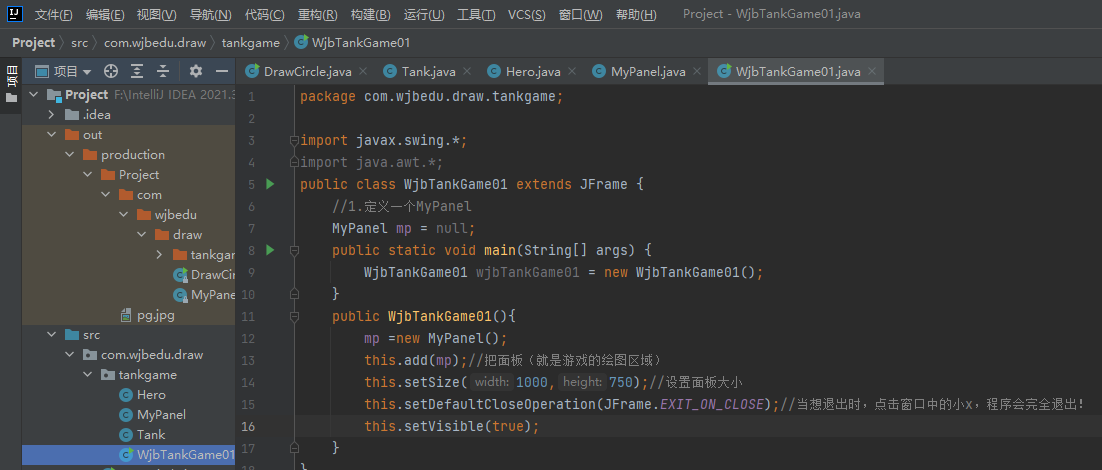Switch to the MyPanel.java tab
Image resolution: width=1102 pixels, height=470 pixels.
pyautogui.click(x=647, y=72)
